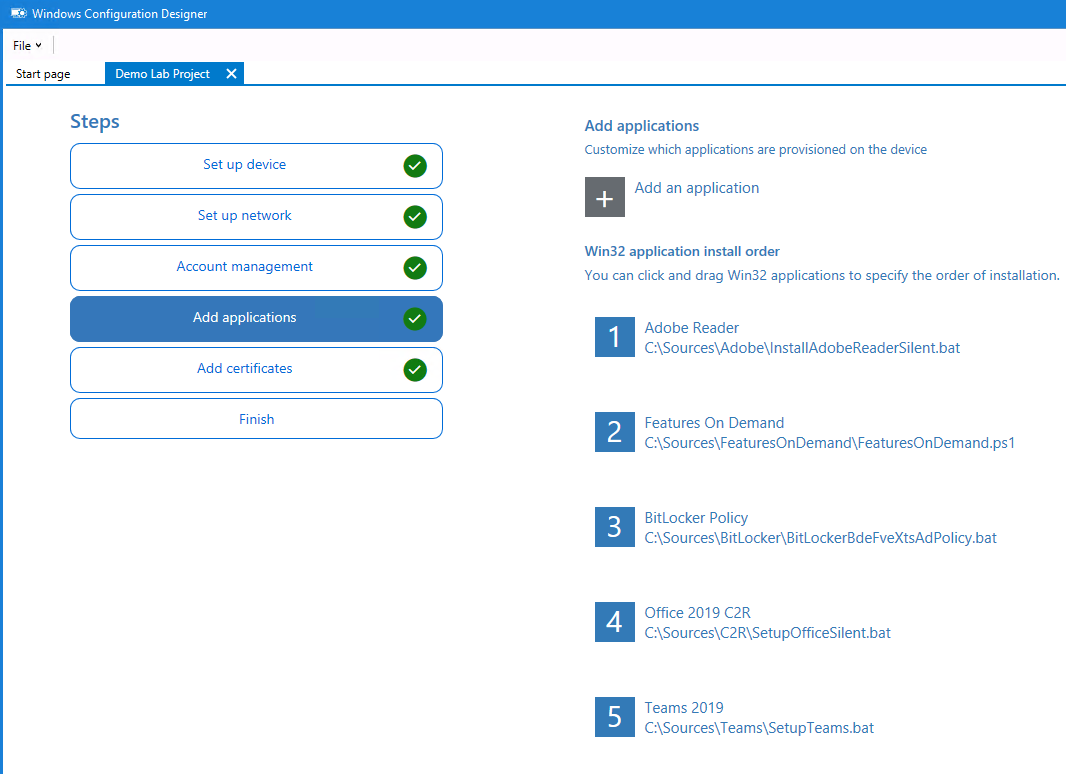Click the Add applications heading on the right
Viewport: 1066px width, 774px height.
click(642, 126)
